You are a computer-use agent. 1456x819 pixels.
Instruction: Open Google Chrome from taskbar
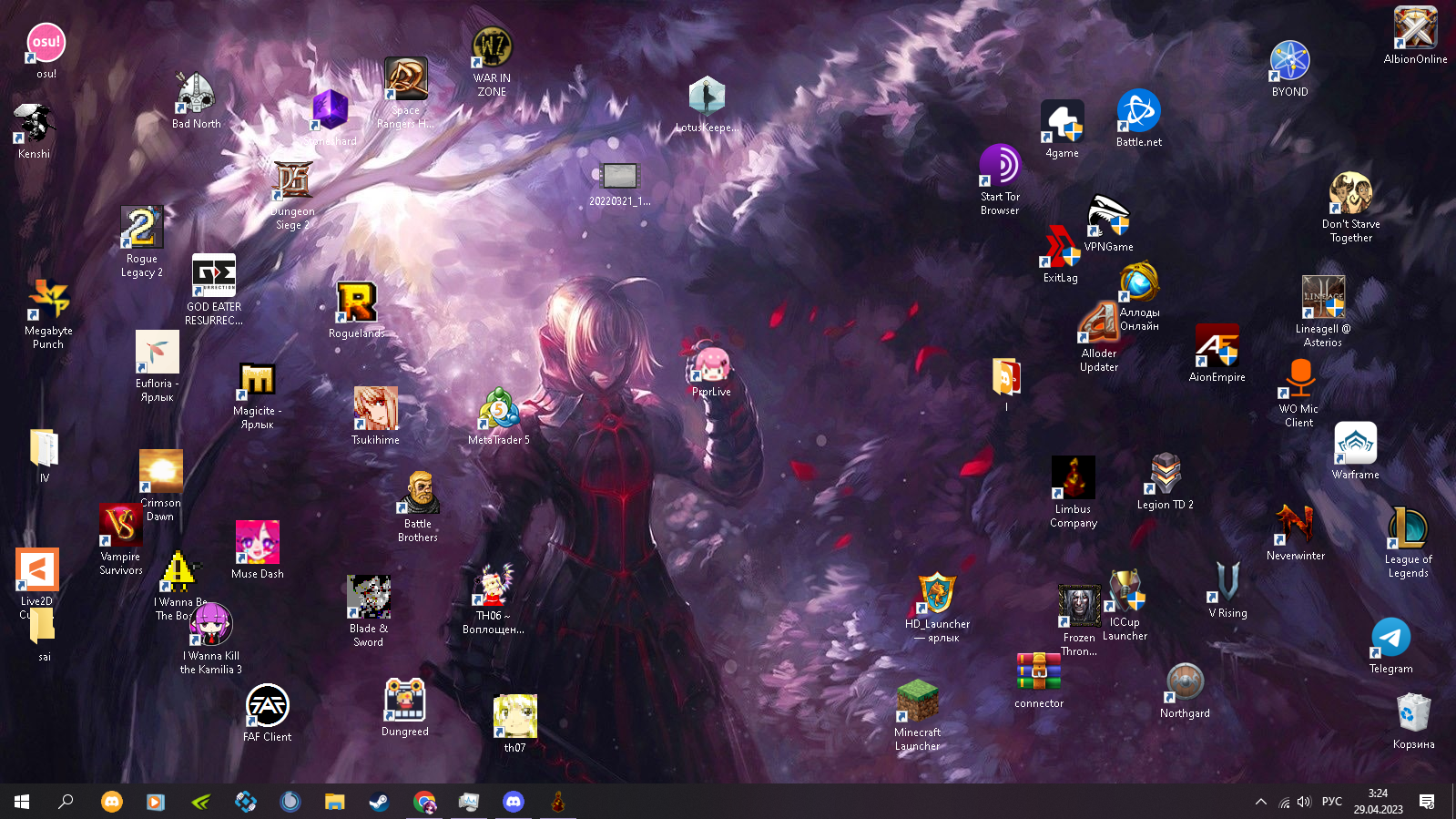tap(424, 802)
